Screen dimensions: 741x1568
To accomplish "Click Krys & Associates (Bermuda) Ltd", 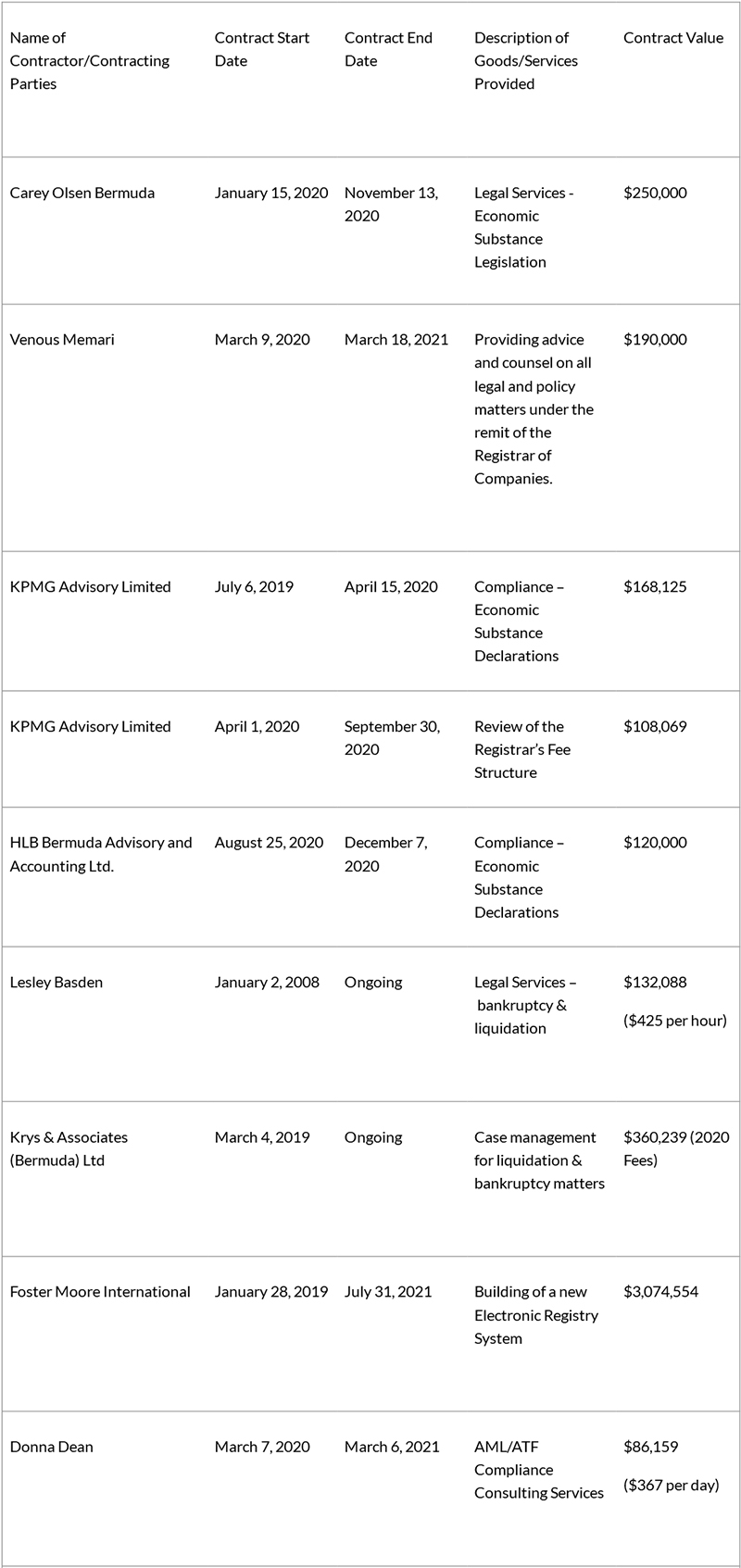I will point(69,1148).
